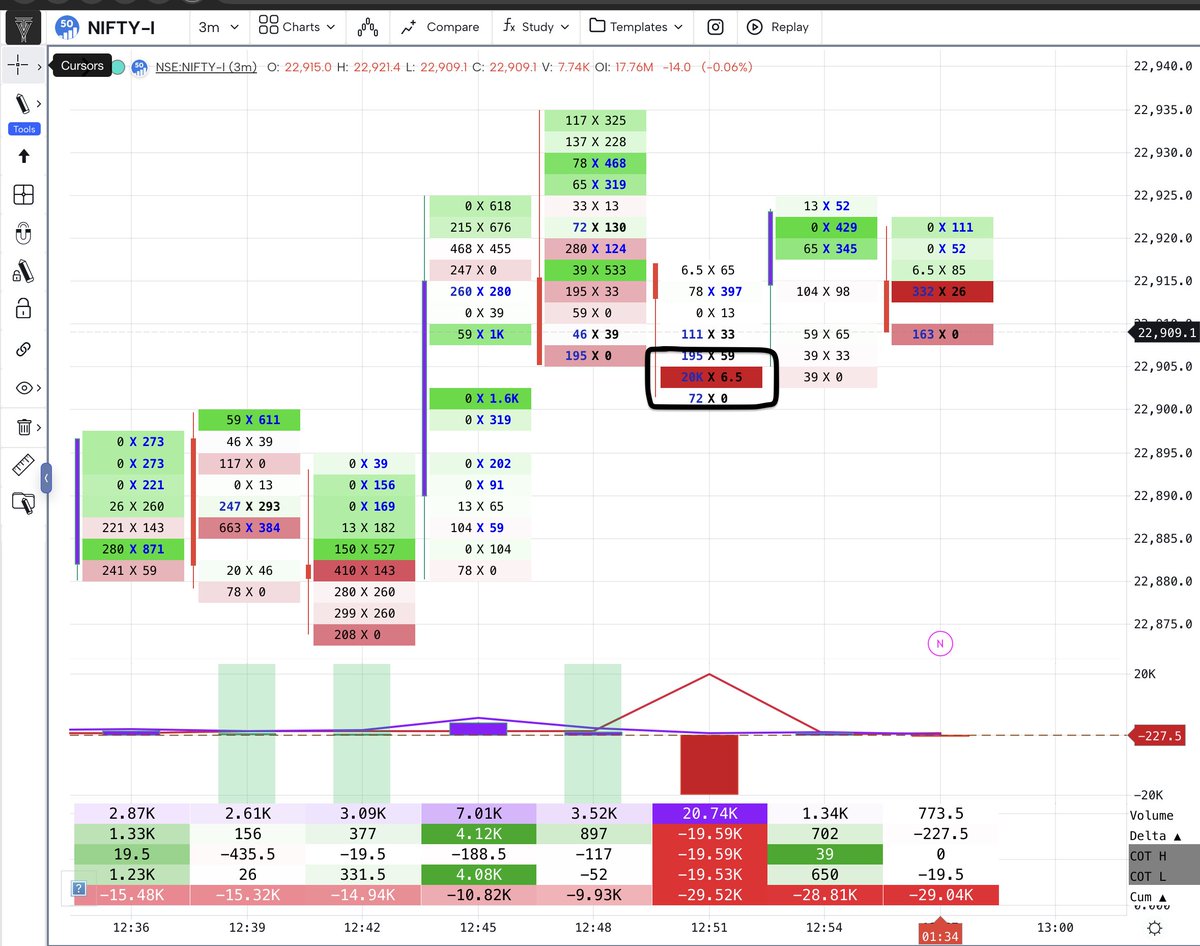Click the 20.74K volume cell
The width and height of the screenshot is (1200, 946).
[x=709, y=814]
